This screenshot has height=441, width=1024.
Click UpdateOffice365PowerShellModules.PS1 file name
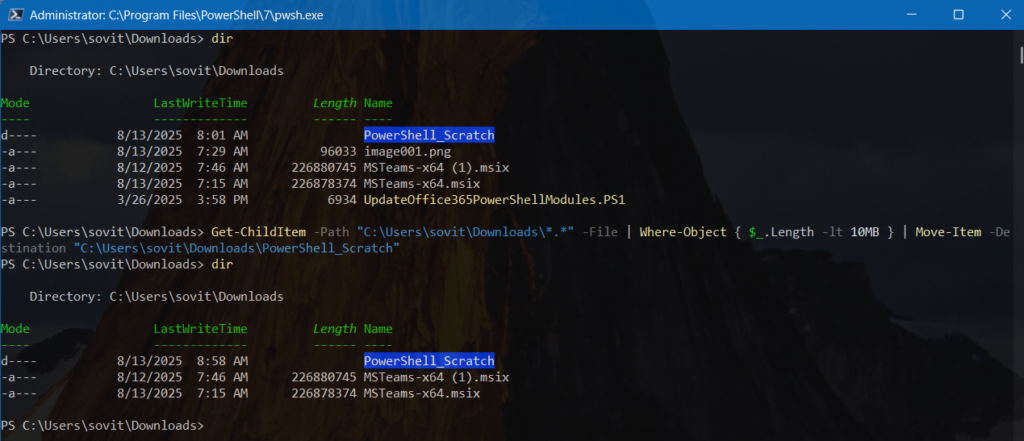(494, 200)
